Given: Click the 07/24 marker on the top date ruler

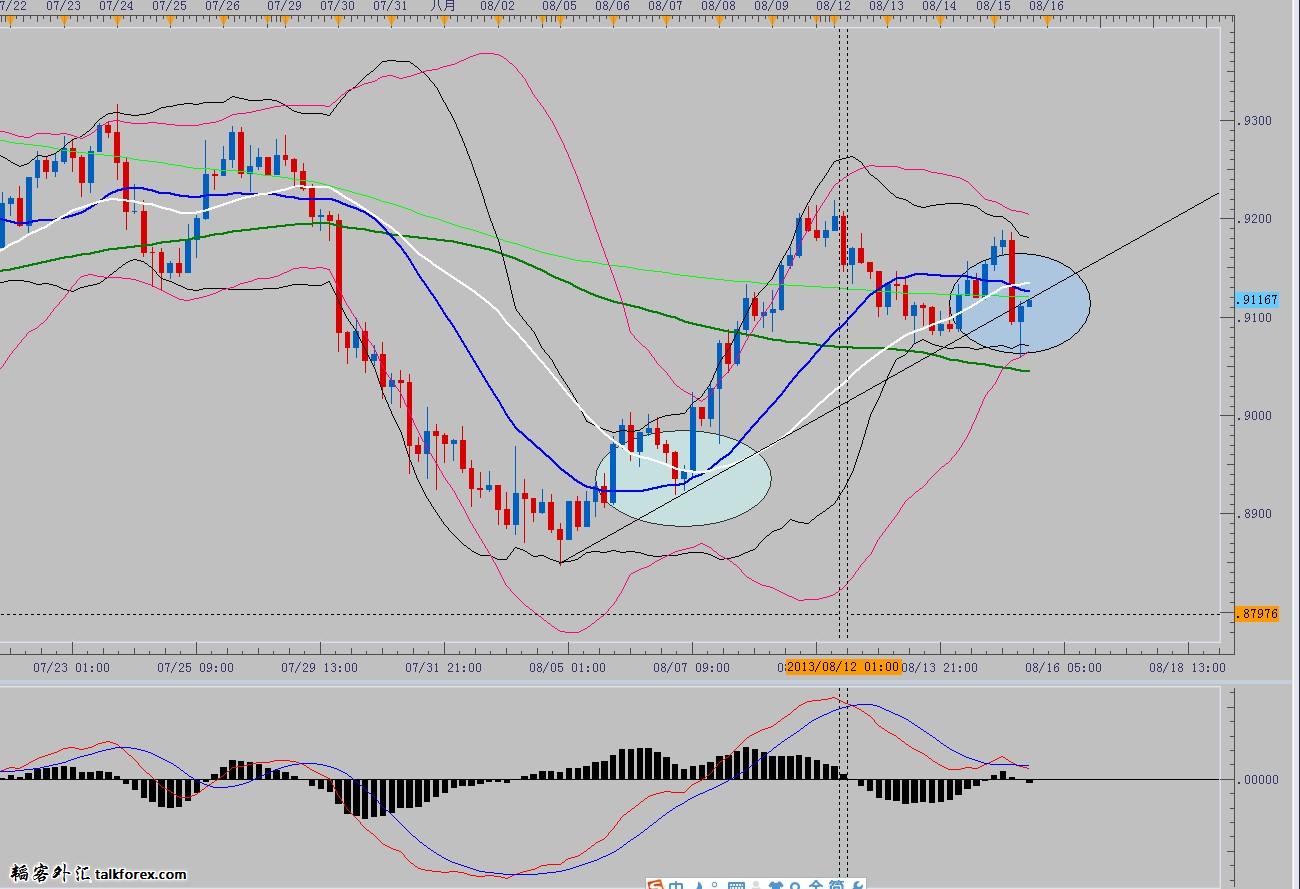Looking at the screenshot, I should click(116, 6).
